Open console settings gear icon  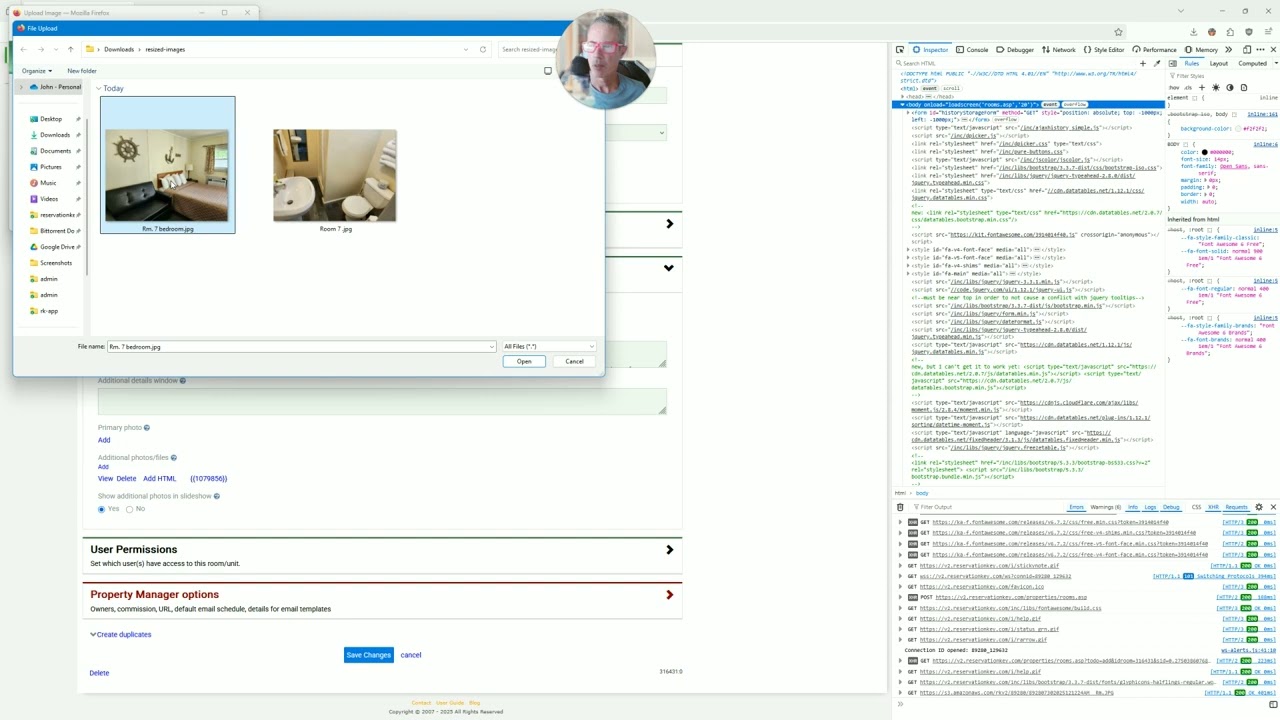[1259, 507]
